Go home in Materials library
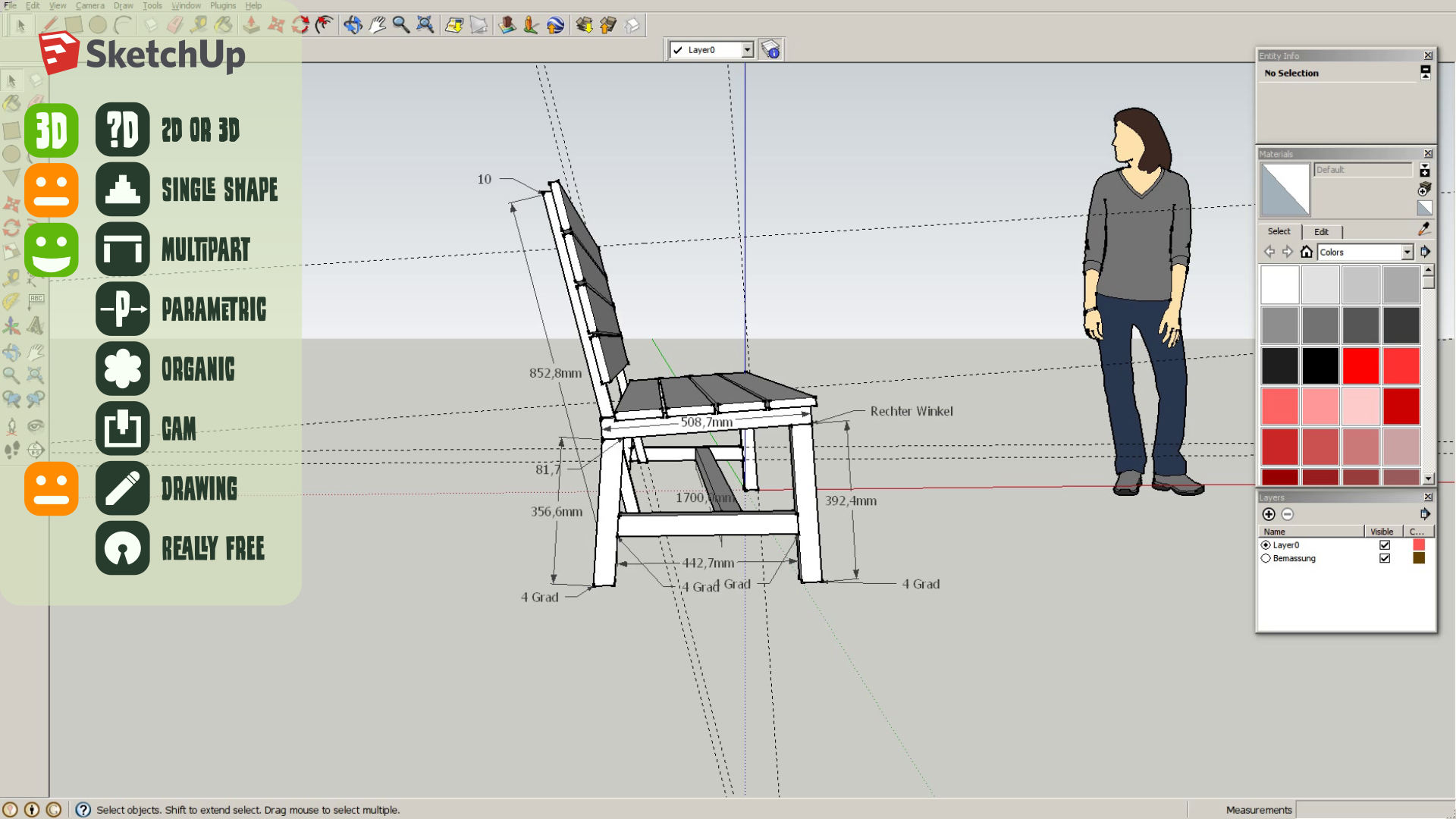Image resolution: width=1456 pixels, height=819 pixels. [x=1306, y=252]
